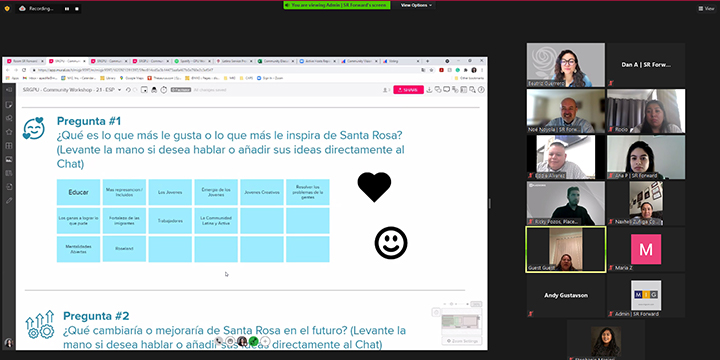The width and height of the screenshot is (720, 360).
Task: Stop the Zoom recording
Action: (77, 9)
